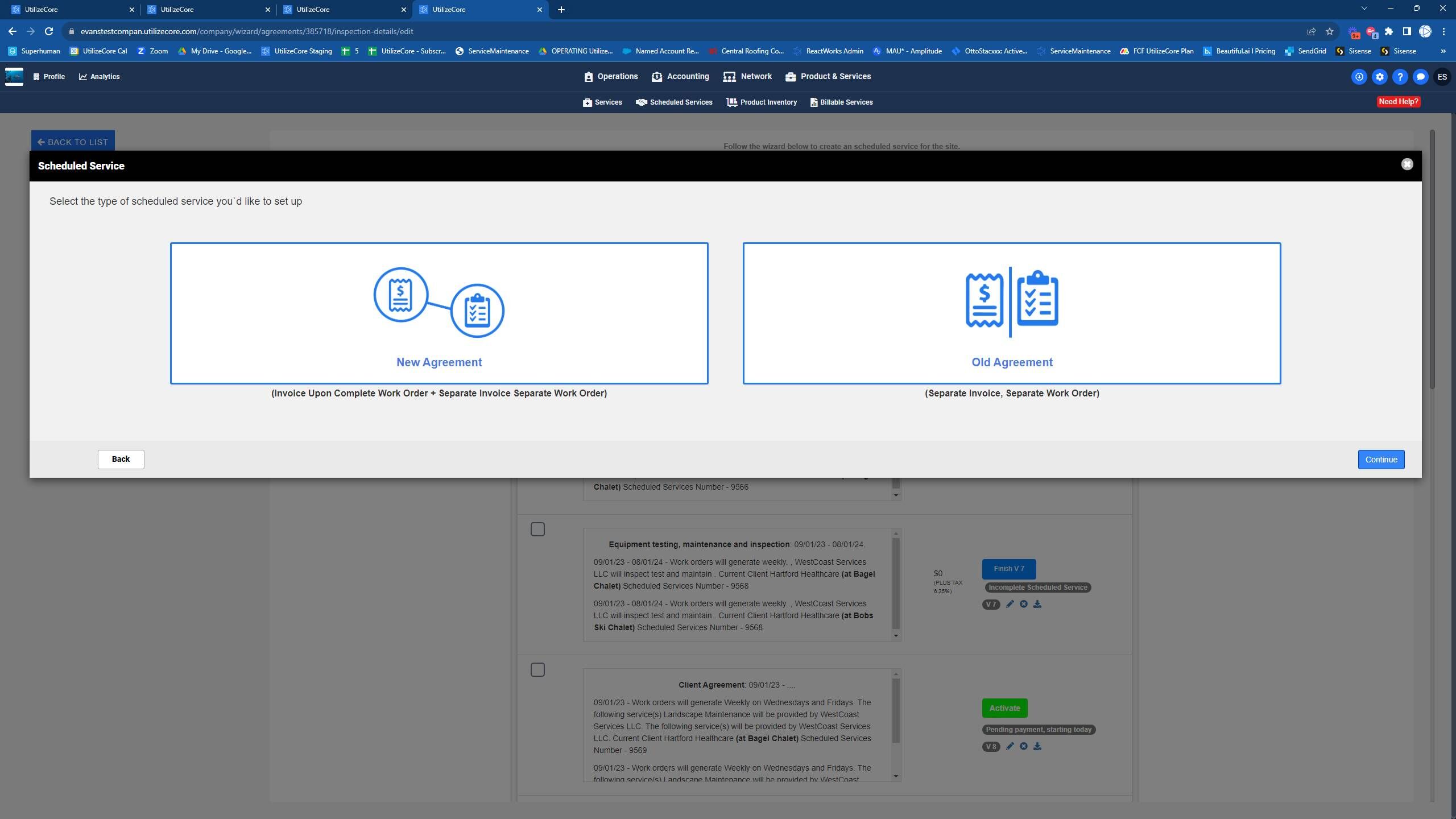
Task: Open the Chrome three-dot menu
Action: point(1443,31)
